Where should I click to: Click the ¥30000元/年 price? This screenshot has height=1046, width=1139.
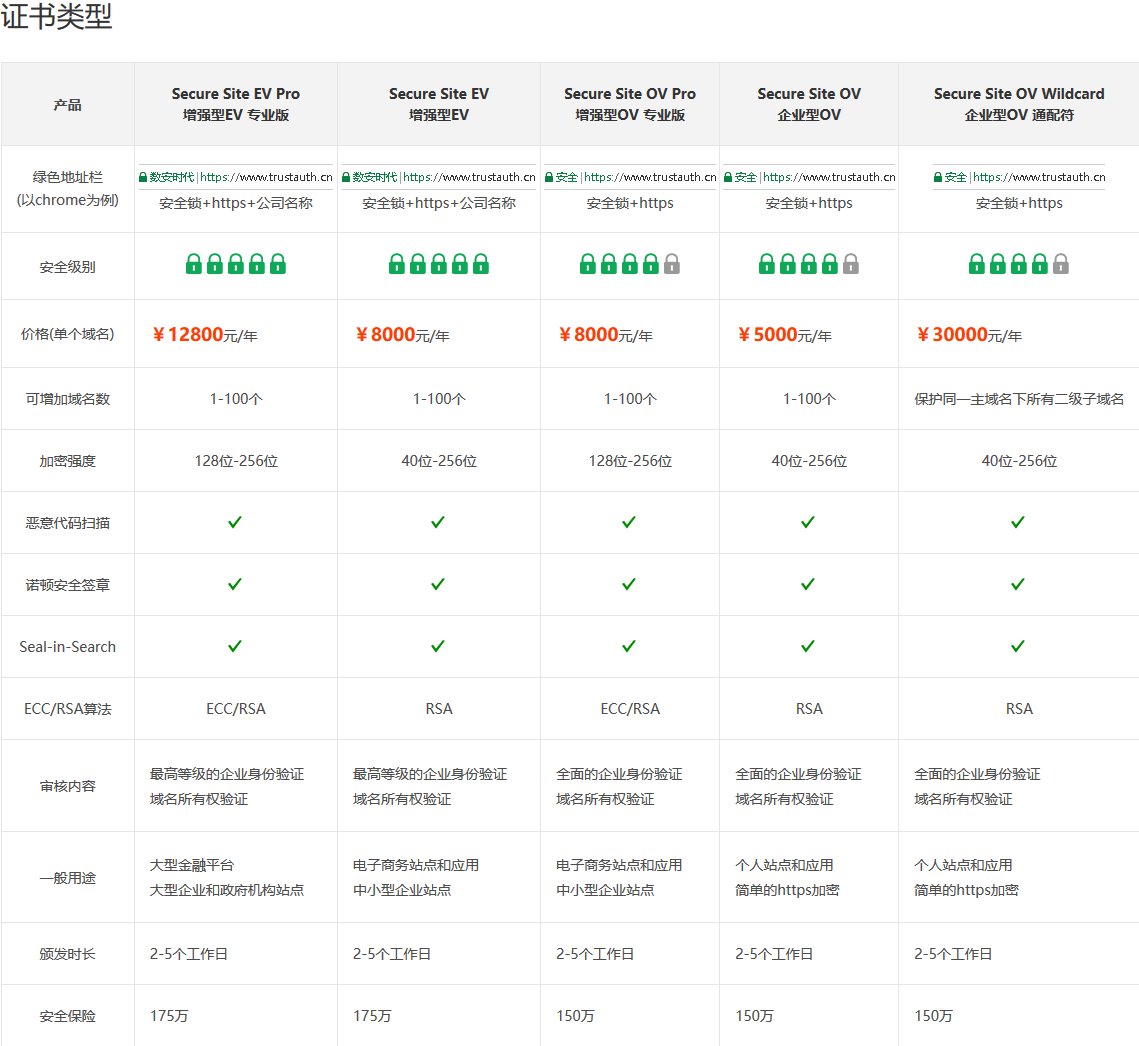click(969, 334)
